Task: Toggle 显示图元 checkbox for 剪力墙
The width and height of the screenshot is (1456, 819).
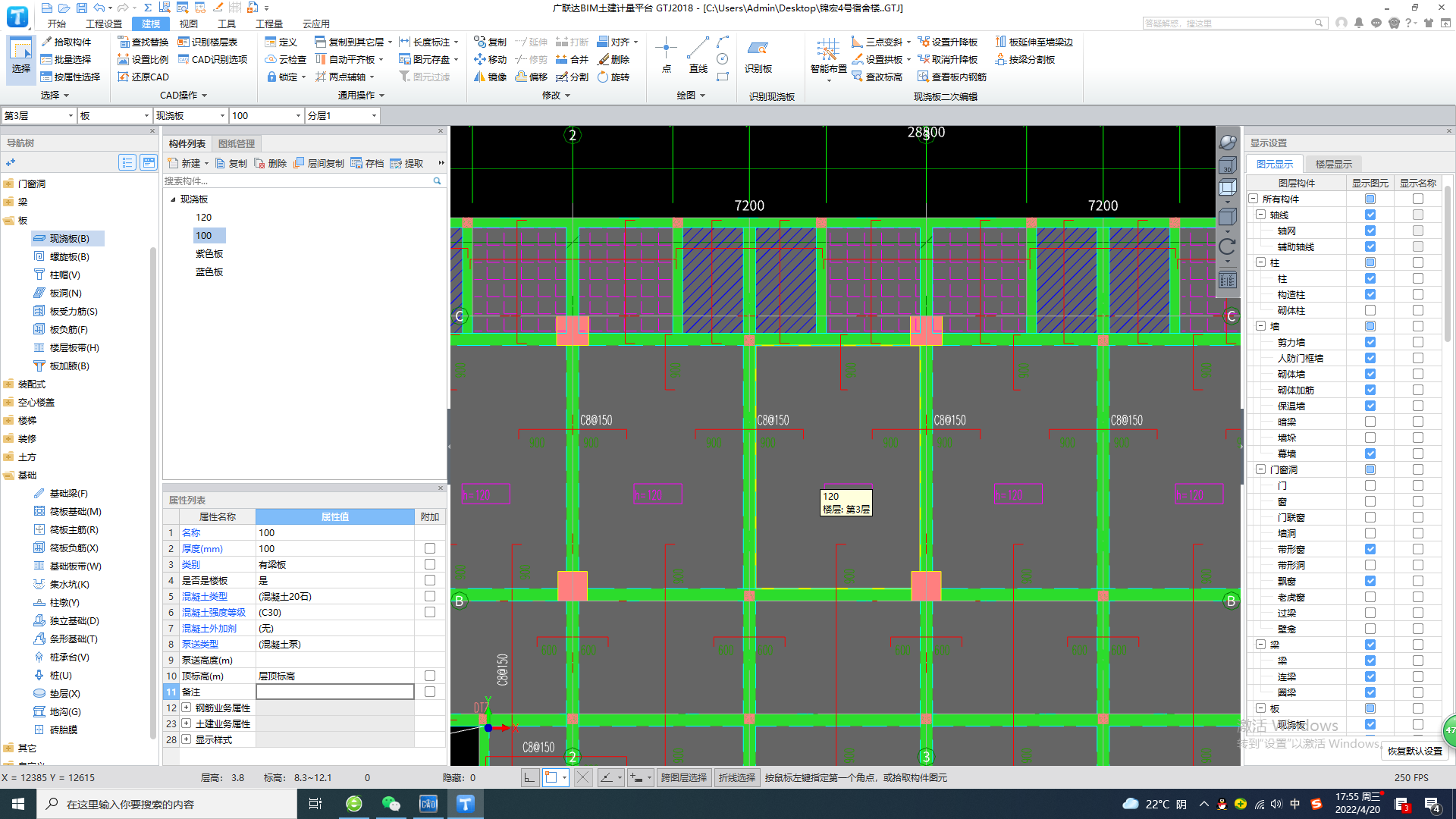Action: pyautogui.click(x=1370, y=342)
